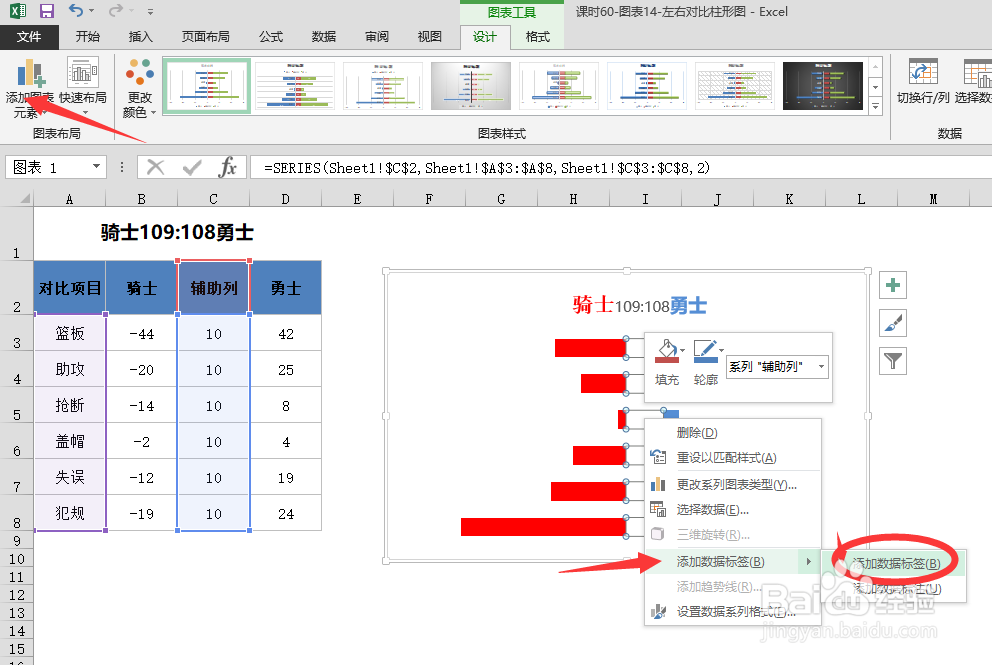Click the Add Chart Element icon
The image size is (992, 665).
(30, 74)
